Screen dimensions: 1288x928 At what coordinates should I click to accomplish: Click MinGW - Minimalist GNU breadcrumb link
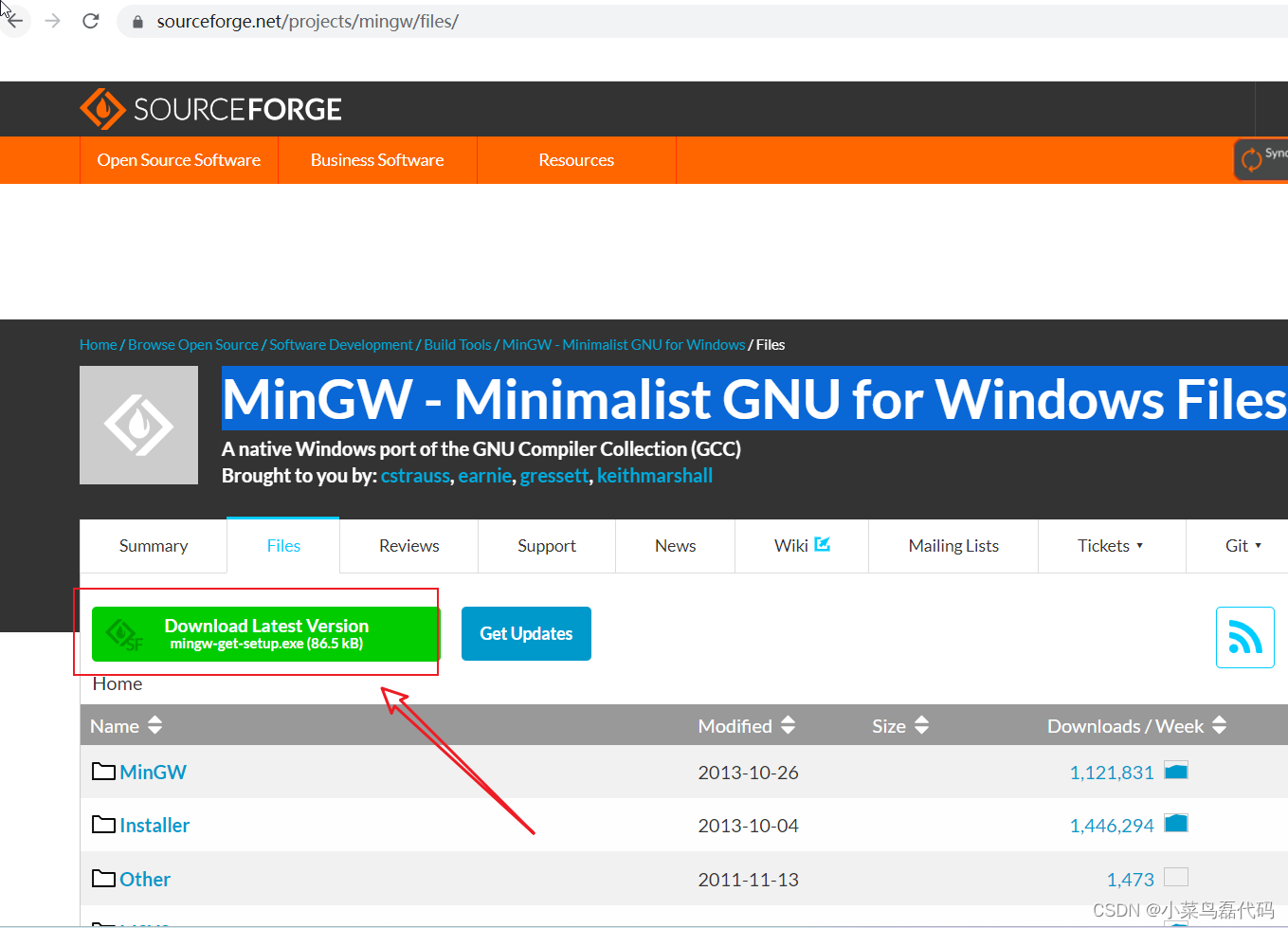pos(624,345)
